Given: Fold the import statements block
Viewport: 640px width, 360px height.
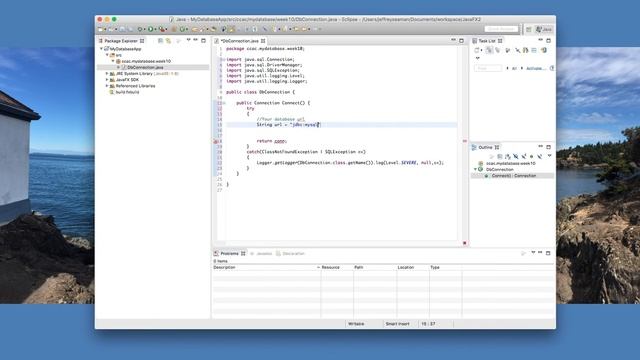Looking at the screenshot, I should pos(223,60).
